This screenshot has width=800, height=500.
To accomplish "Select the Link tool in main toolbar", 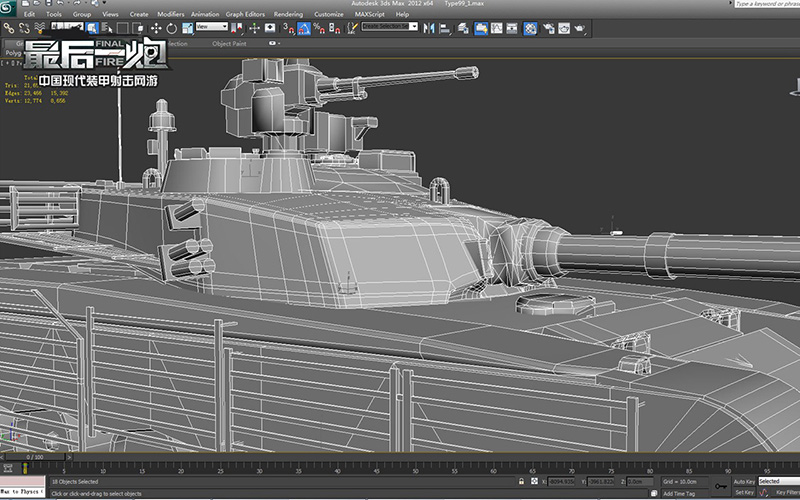I will (9, 28).
